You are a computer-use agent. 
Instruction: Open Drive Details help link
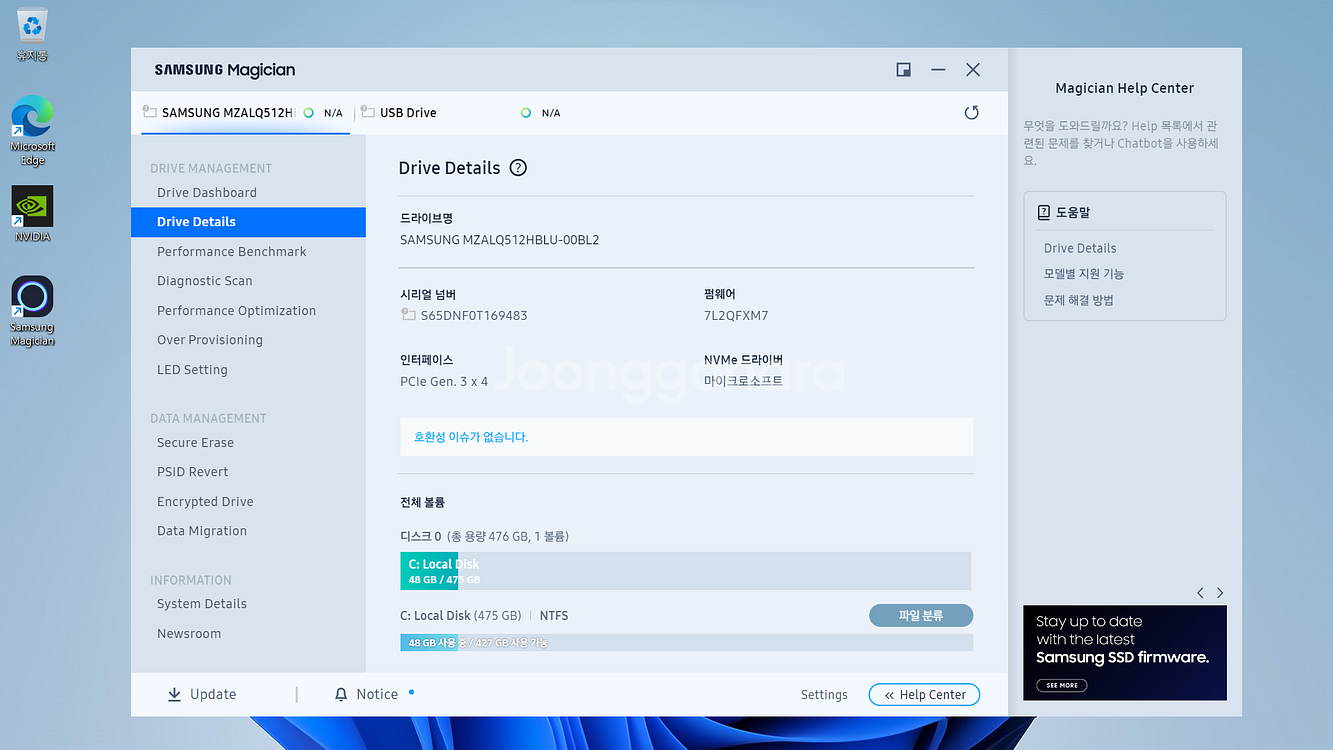point(1080,248)
